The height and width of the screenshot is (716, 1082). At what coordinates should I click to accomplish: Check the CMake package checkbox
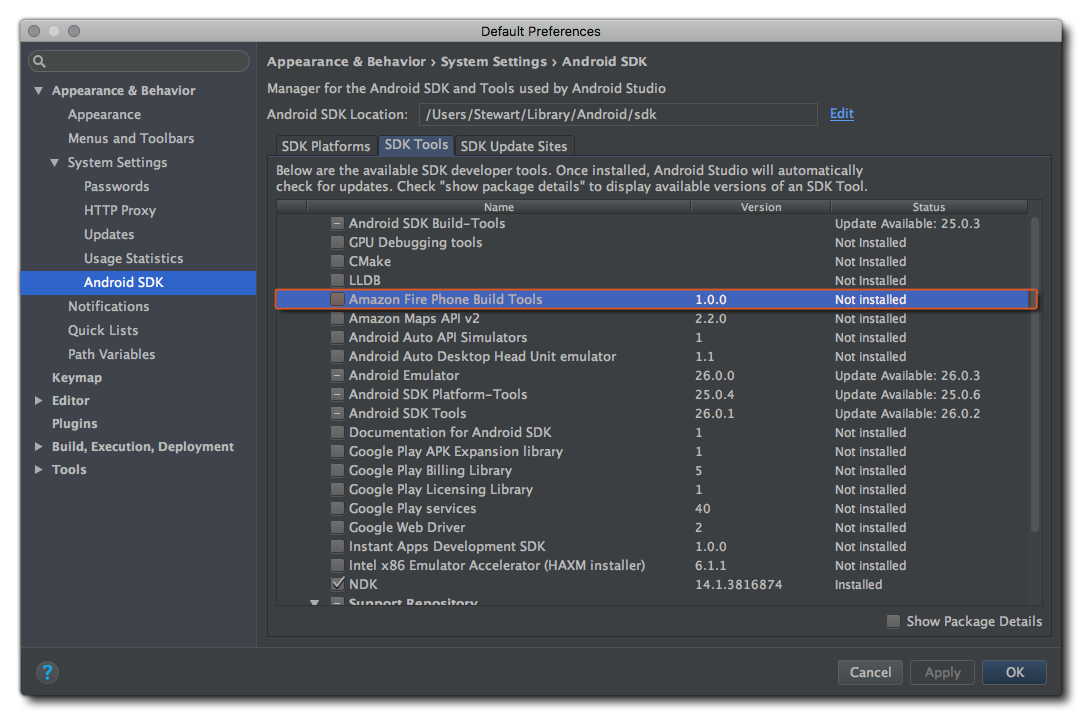(x=338, y=261)
